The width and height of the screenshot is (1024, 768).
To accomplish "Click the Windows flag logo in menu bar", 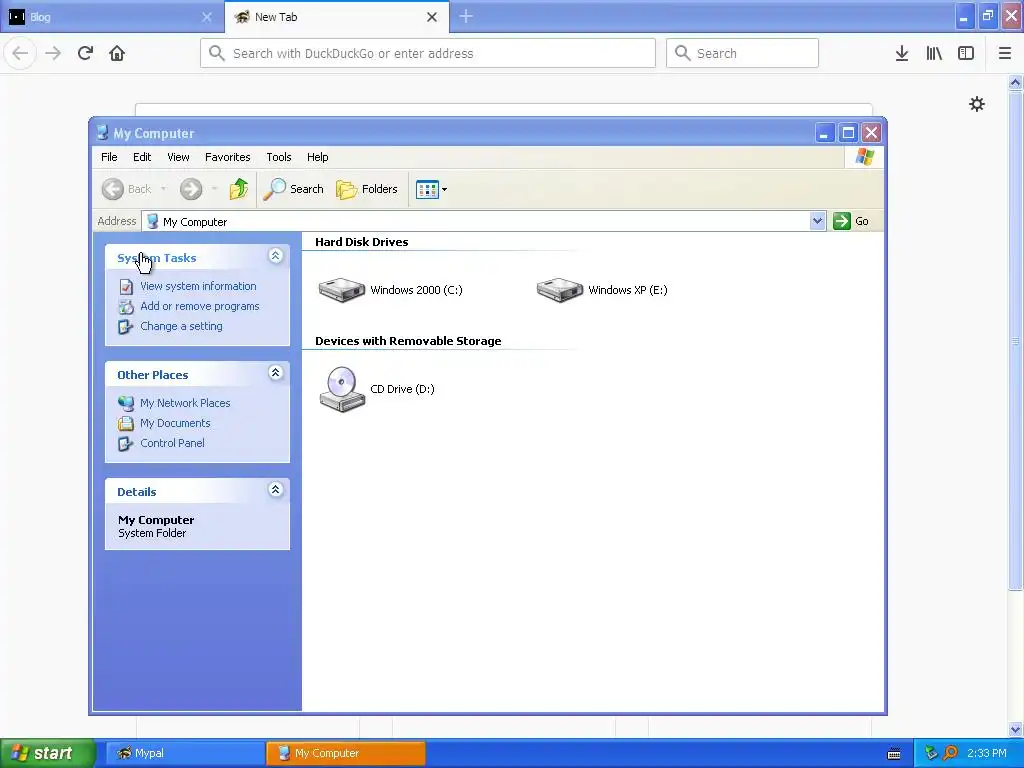I will click(x=865, y=157).
